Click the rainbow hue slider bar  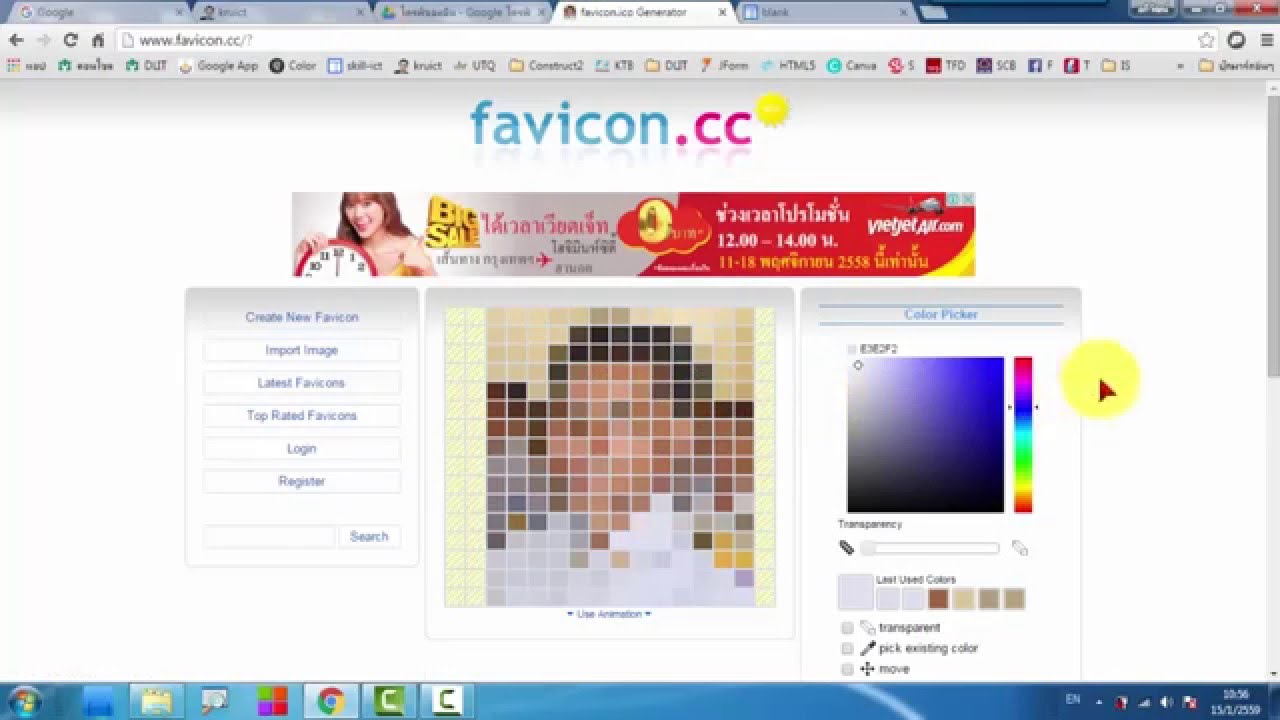point(1023,434)
